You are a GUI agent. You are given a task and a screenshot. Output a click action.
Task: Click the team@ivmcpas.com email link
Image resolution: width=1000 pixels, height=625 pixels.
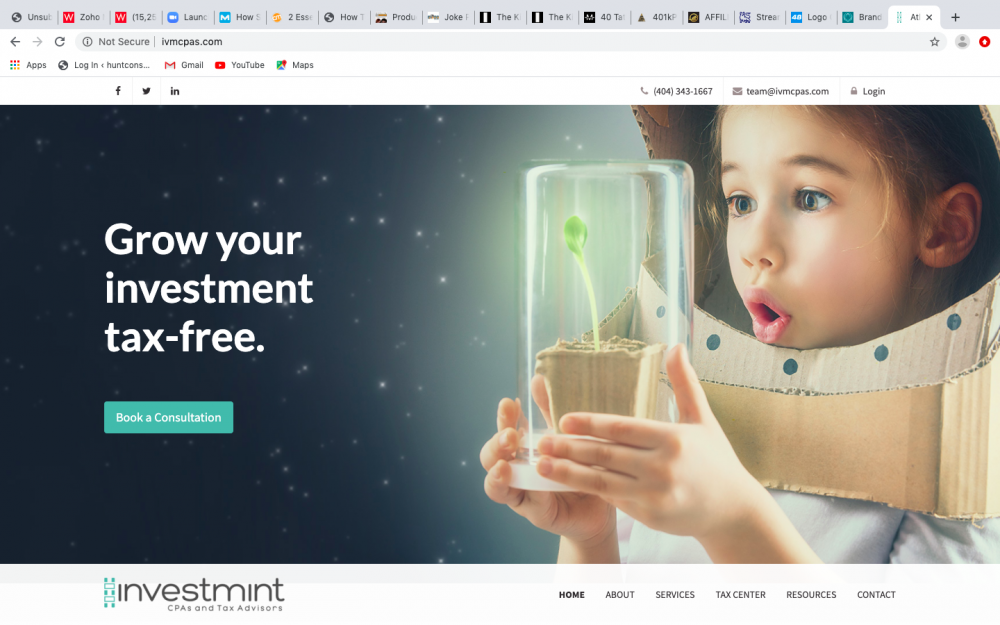[781, 91]
